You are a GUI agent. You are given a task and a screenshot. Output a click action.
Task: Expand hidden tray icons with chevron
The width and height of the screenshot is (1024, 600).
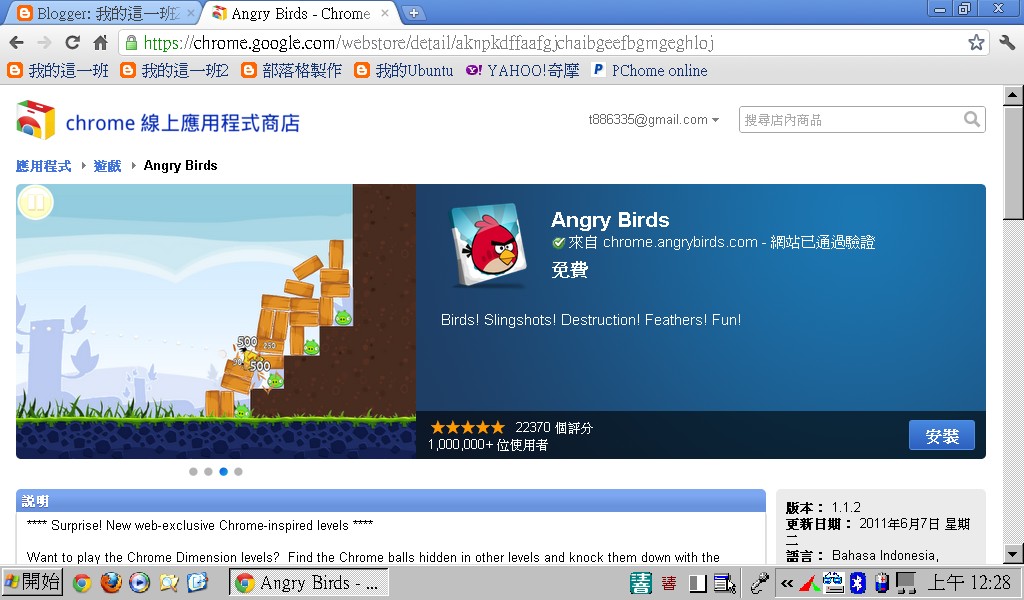tap(786, 583)
